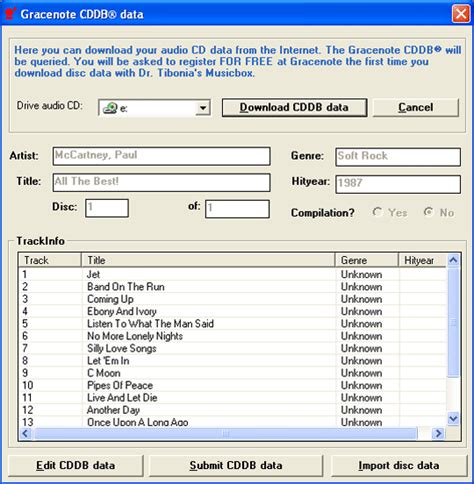This screenshot has width=474, height=484.
Task: Select track row 'C Moon'
Action: [233, 373]
